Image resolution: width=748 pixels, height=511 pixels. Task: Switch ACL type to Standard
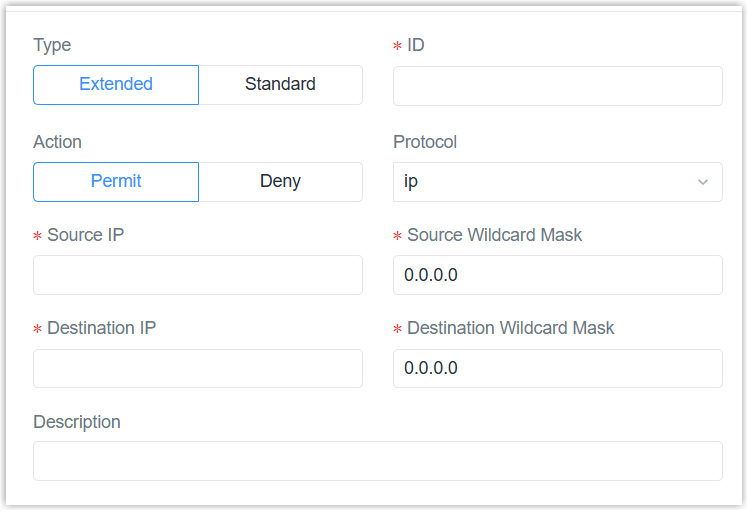pos(280,85)
